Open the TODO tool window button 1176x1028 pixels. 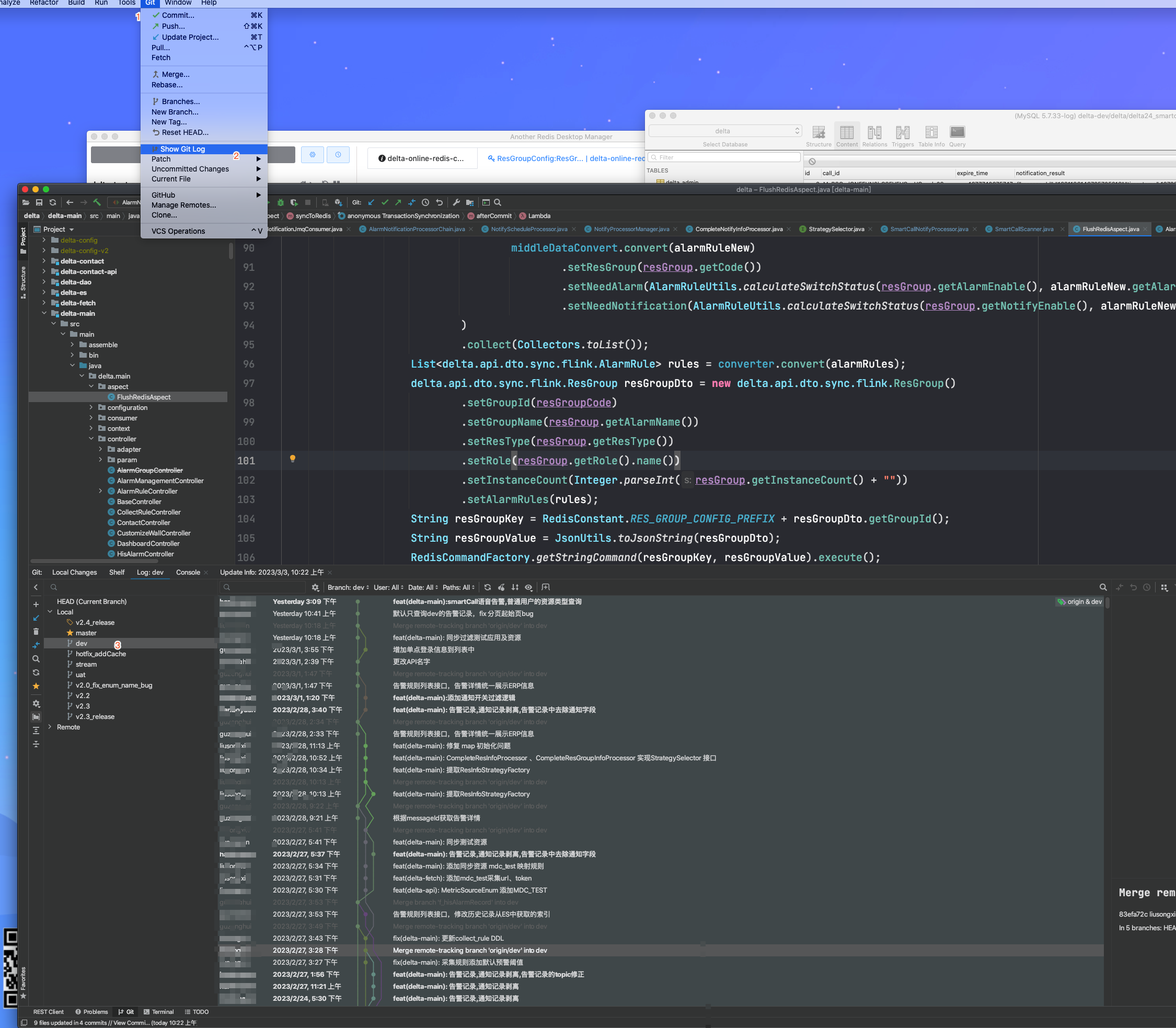coord(197,1012)
